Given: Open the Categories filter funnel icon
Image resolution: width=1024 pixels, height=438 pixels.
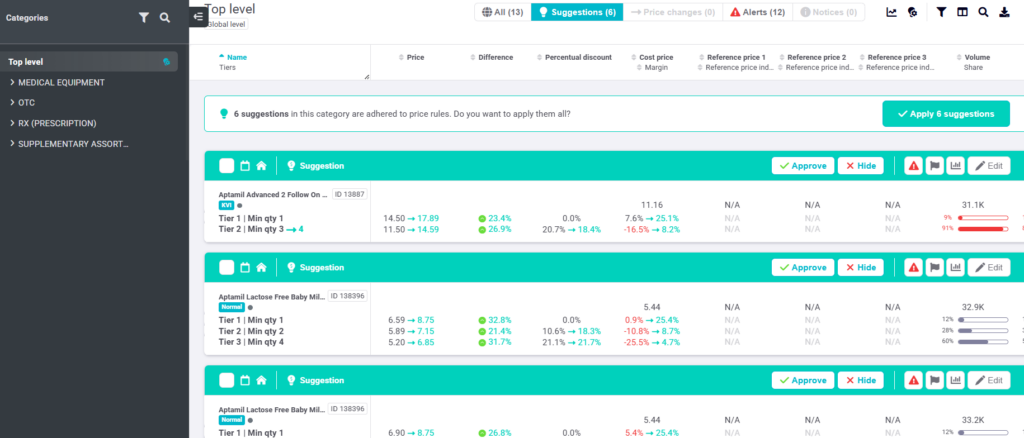Looking at the screenshot, I should (x=144, y=18).
